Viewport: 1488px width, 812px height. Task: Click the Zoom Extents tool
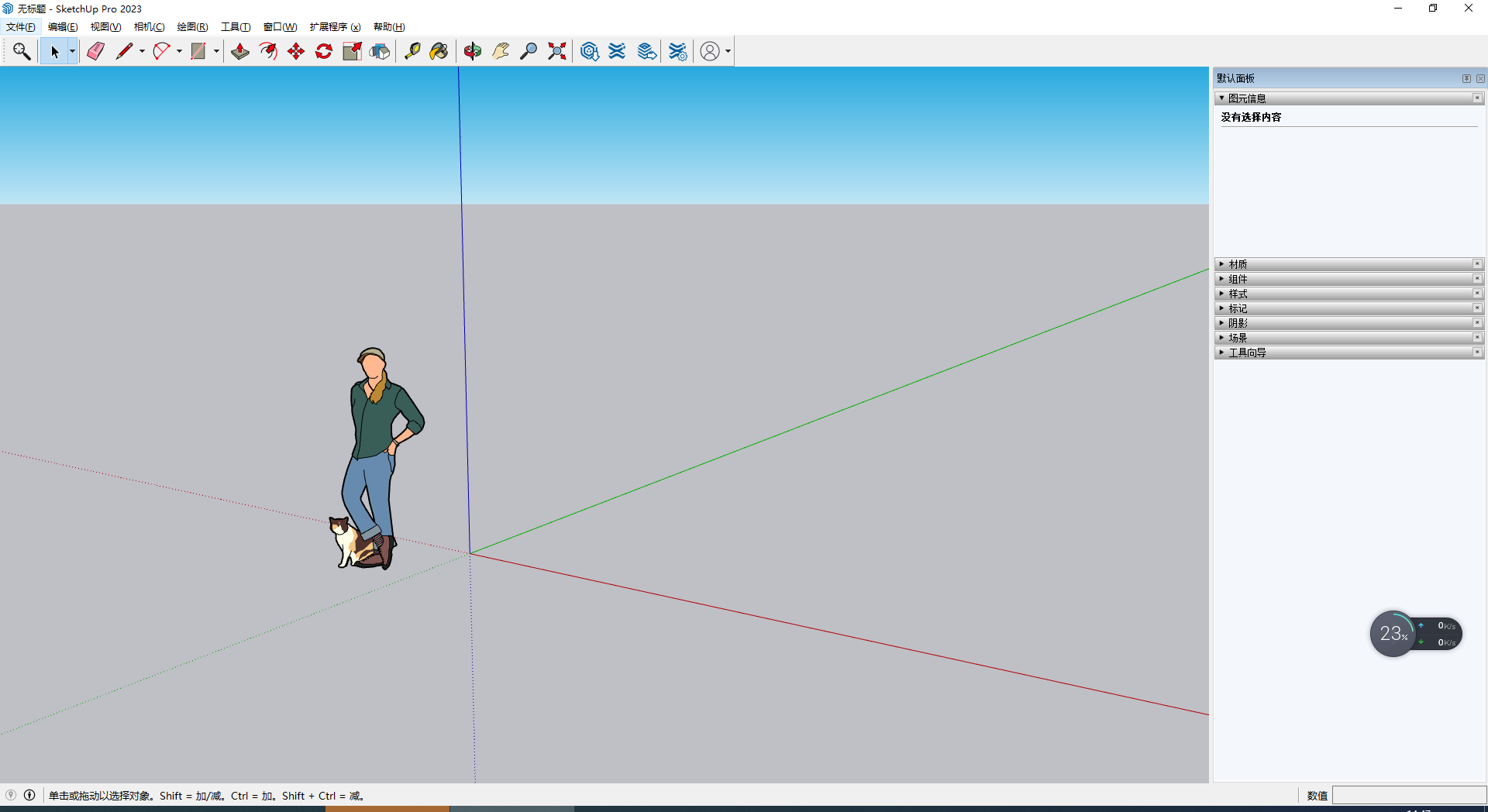(x=556, y=51)
